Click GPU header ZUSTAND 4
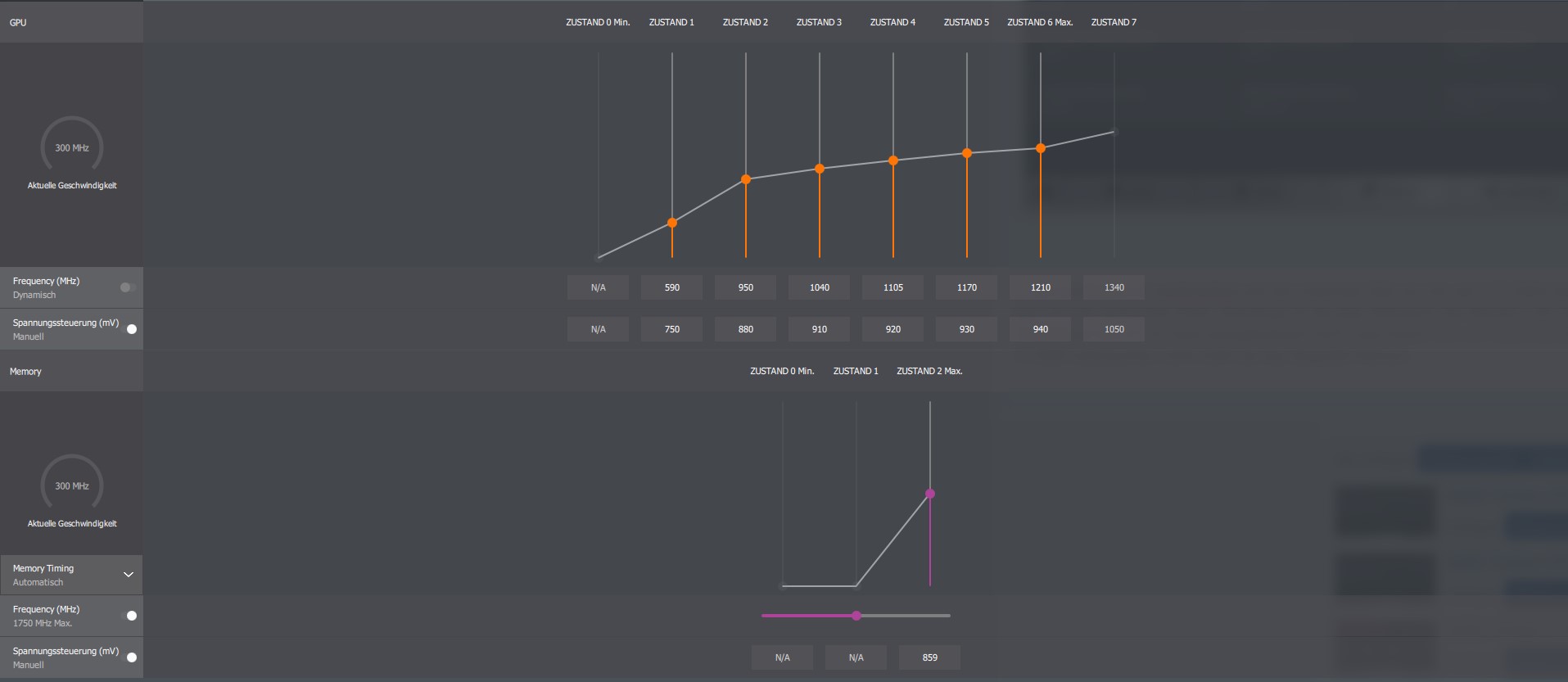The width and height of the screenshot is (1568, 682). (892, 22)
